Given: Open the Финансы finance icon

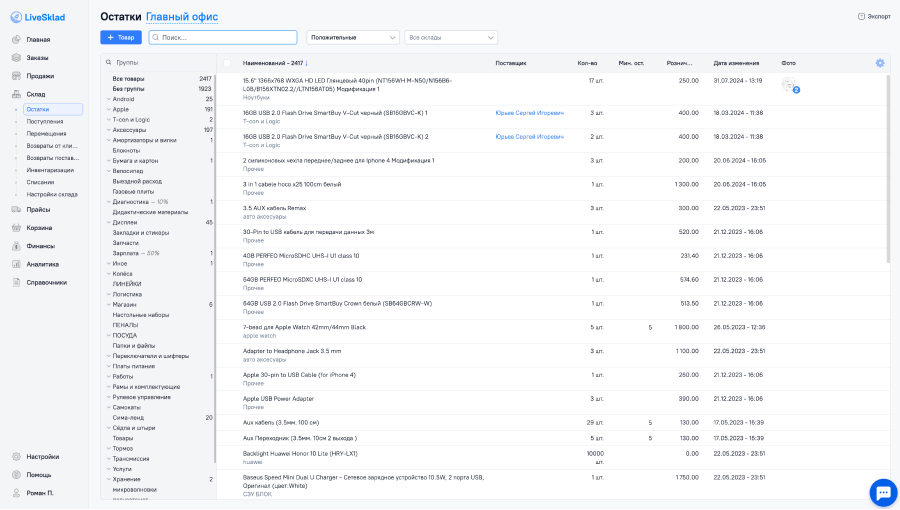Looking at the screenshot, I should coord(16,246).
